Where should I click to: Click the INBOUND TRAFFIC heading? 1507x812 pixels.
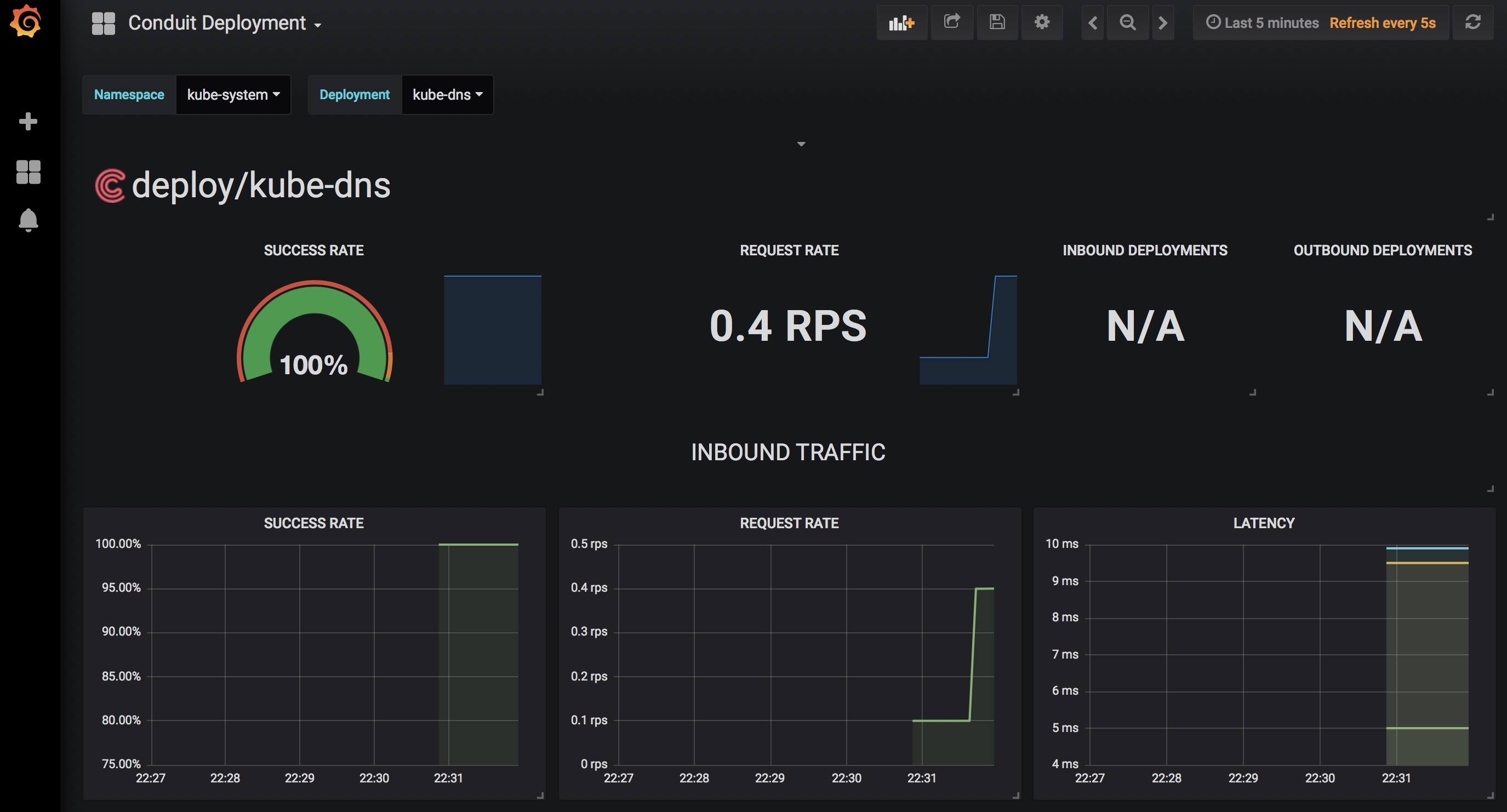[788, 452]
